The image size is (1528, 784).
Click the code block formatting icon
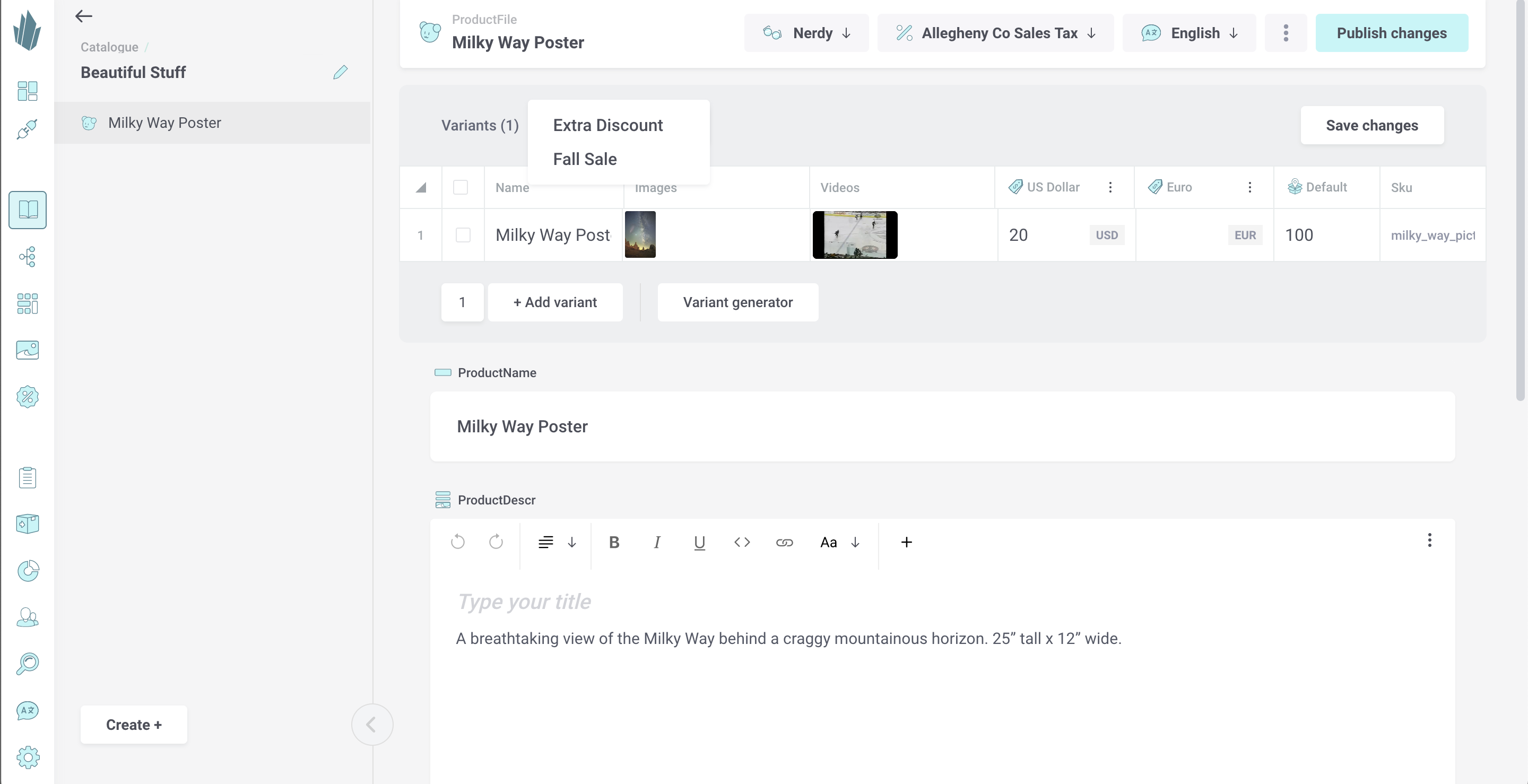742,542
